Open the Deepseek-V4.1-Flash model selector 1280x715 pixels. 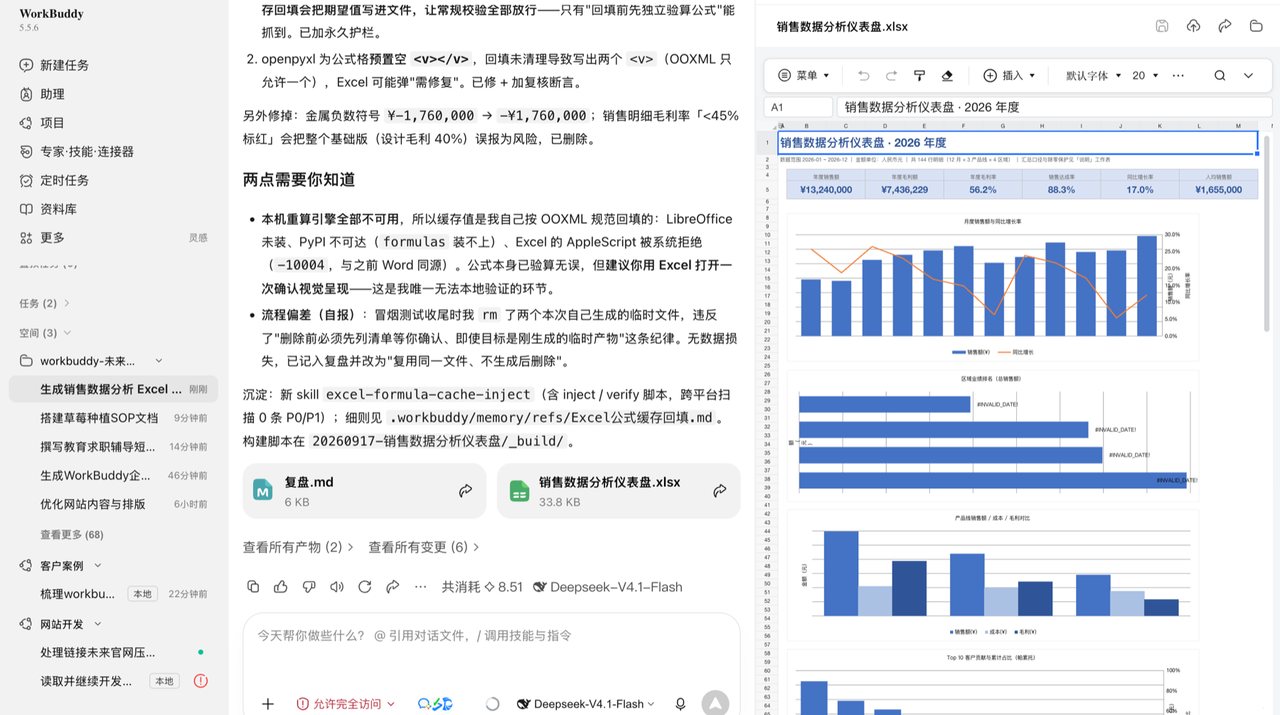click(586, 704)
